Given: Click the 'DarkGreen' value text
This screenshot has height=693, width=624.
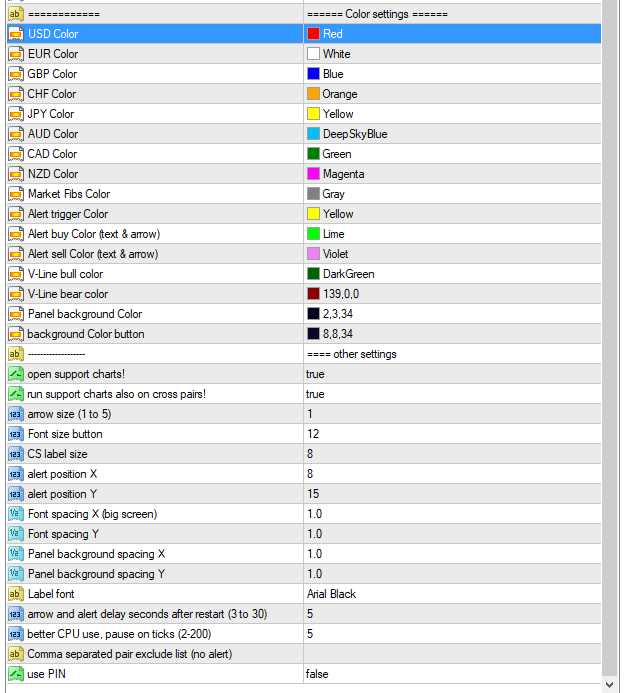Looking at the screenshot, I should tap(348, 274).
